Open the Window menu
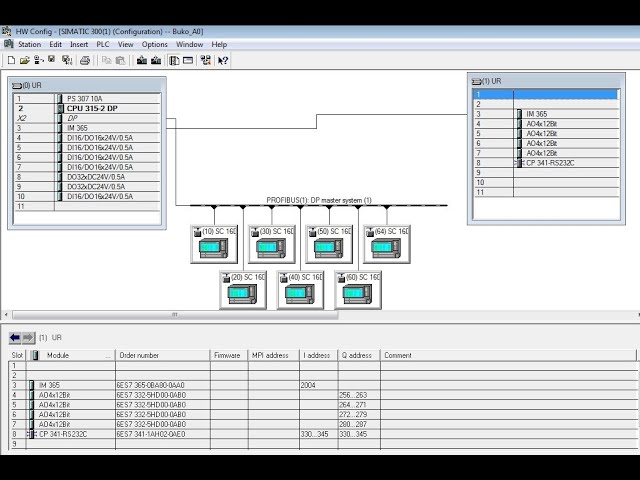This screenshot has width=640, height=480. [x=189, y=44]
